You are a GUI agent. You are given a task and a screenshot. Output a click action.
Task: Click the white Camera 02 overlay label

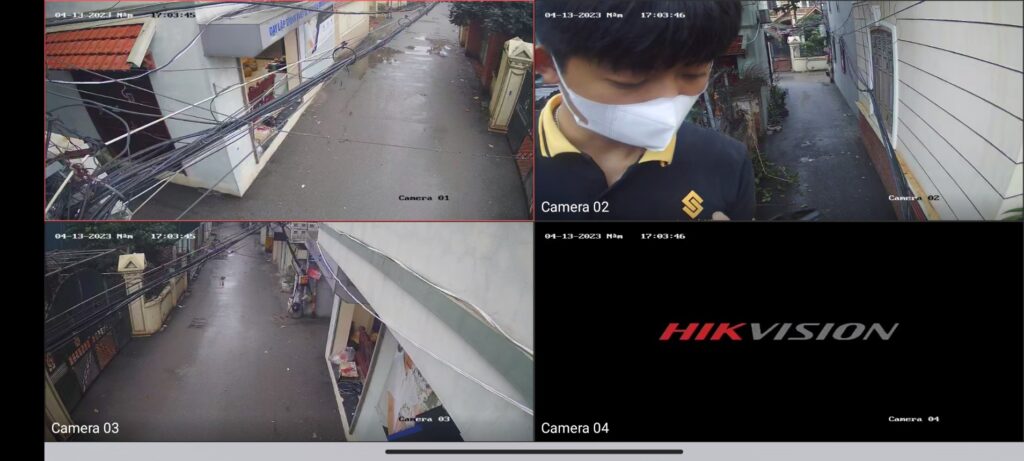(x=575, y=207)
